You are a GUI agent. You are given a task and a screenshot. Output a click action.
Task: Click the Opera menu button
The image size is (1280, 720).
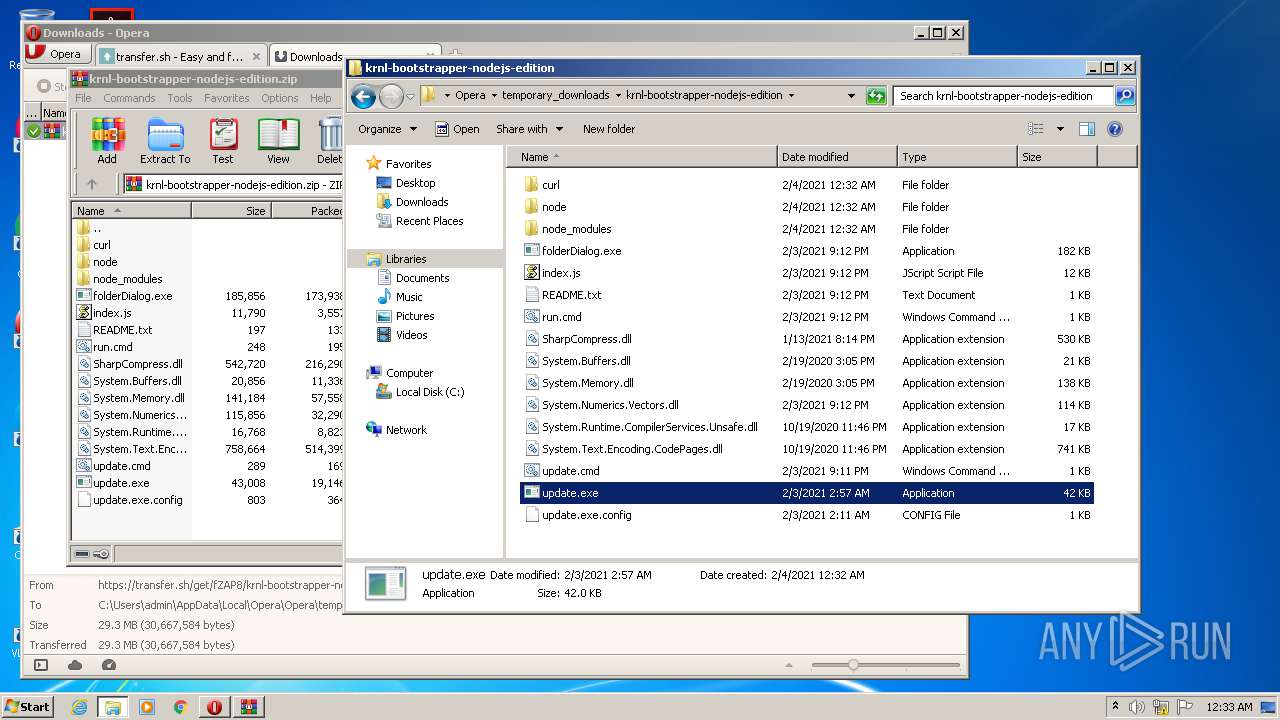click(x=57, y=55)
